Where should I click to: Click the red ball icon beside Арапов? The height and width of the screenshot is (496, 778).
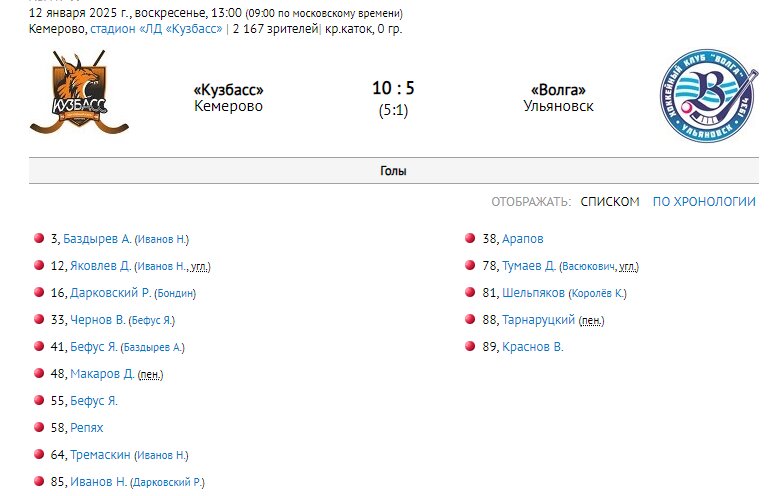(470, 238)
